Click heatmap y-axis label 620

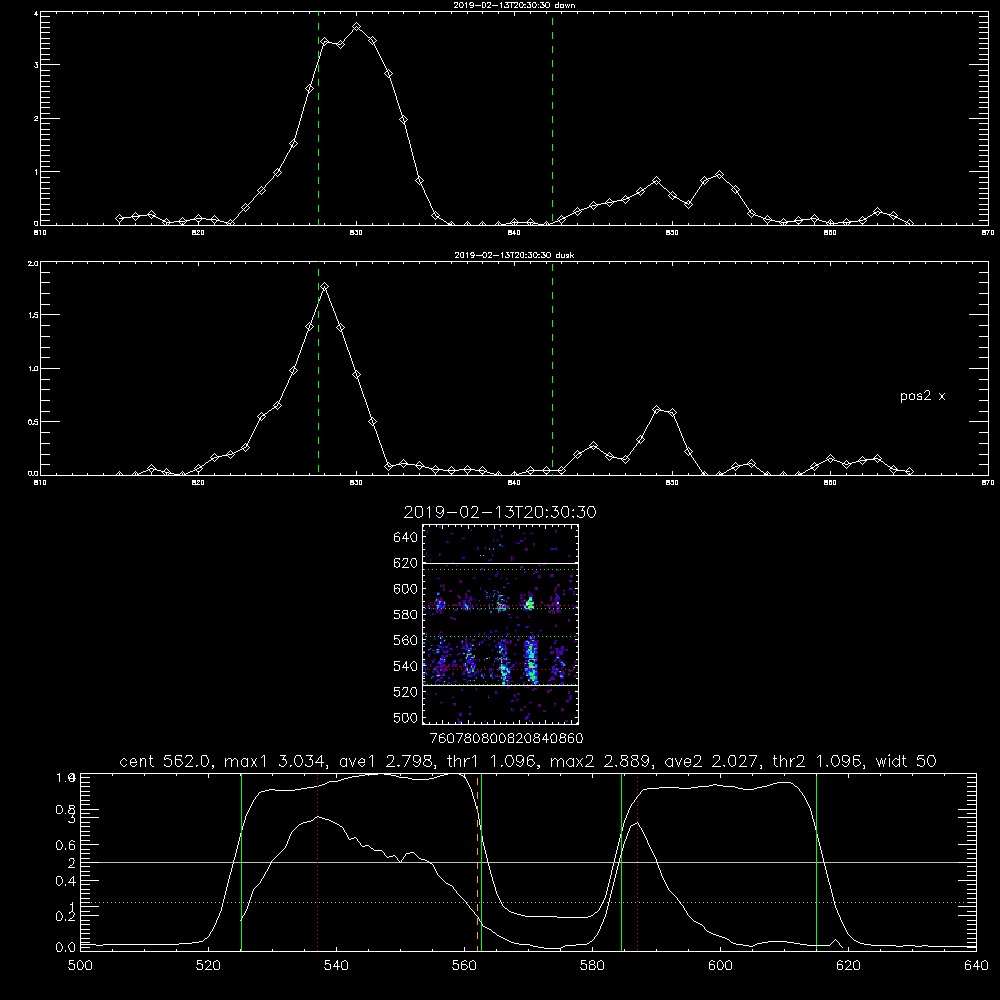click(406, 563)
